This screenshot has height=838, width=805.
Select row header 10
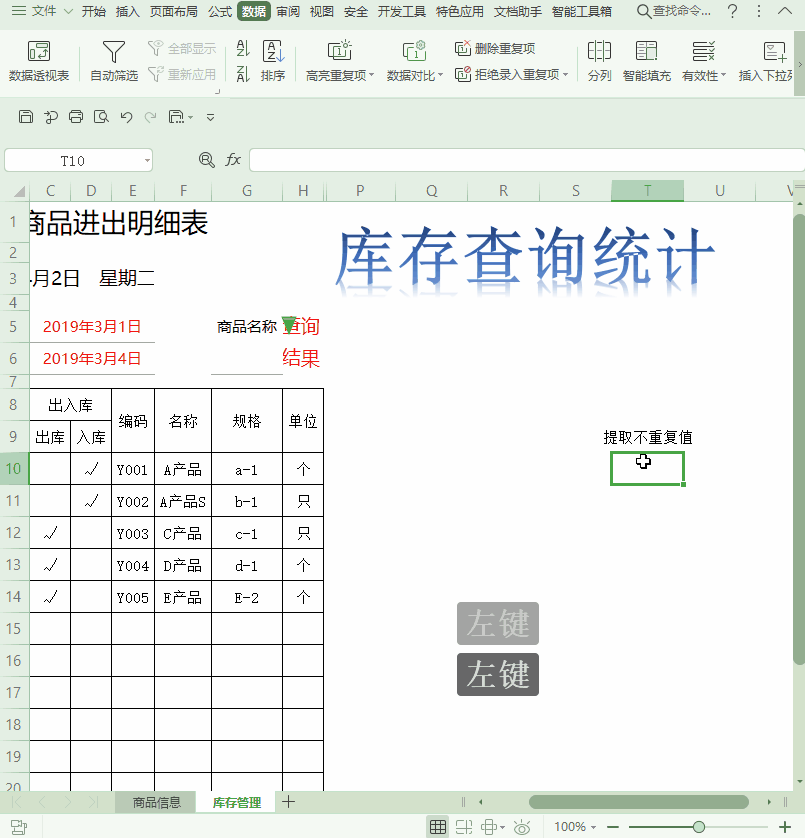(x=14, y=469)
